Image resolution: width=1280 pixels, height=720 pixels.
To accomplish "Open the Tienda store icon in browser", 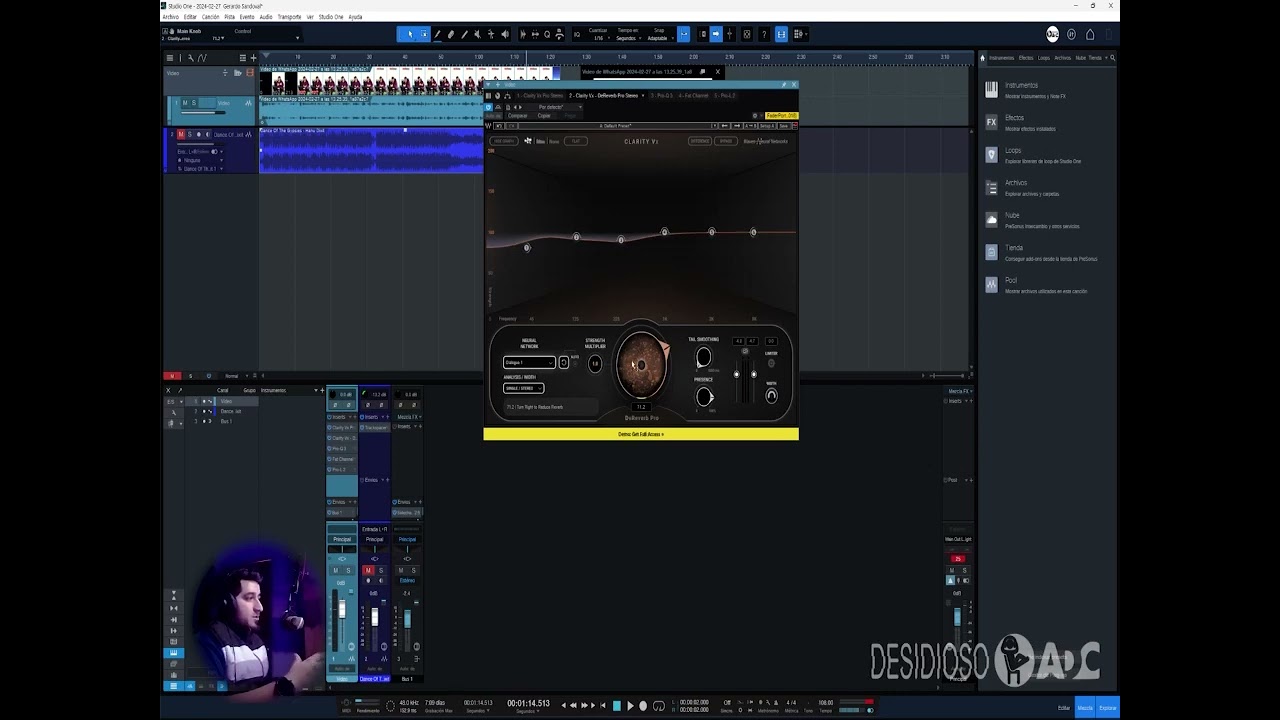I will pos(991,252).
